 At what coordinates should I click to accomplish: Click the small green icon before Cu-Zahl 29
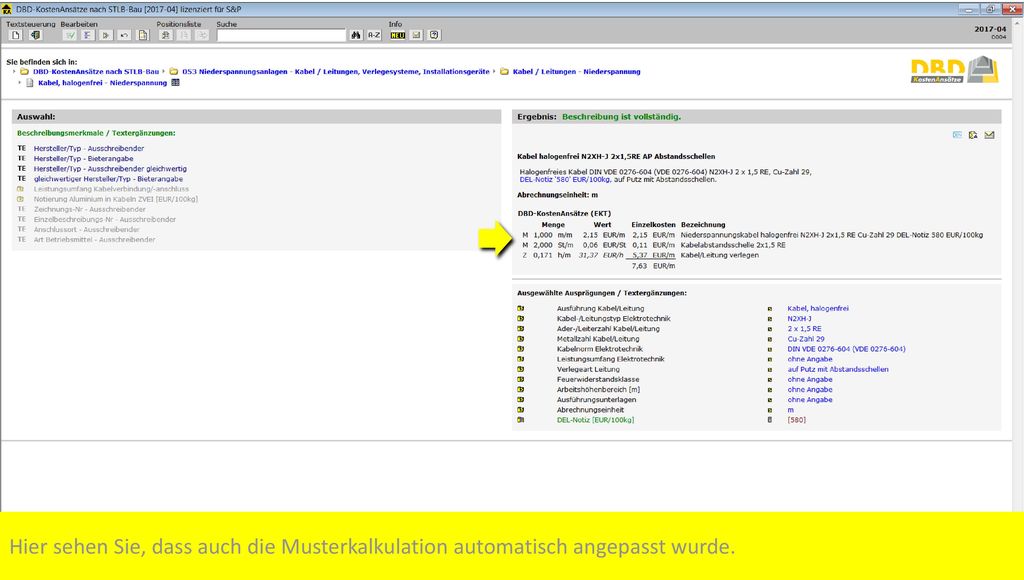coord(770,339)
